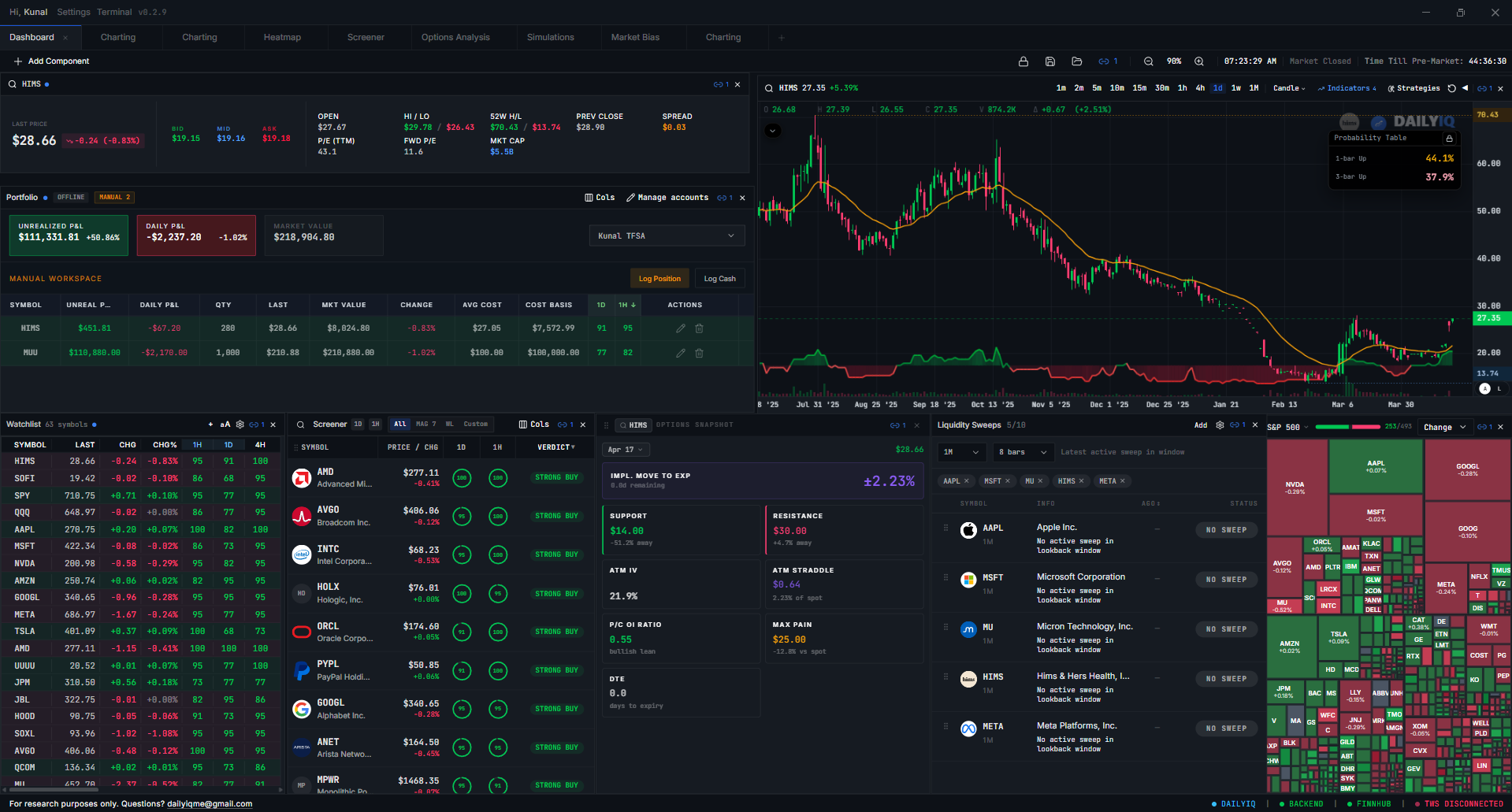Open the heatmap Change dropdown
Screen dimensions: 1512x812
[x=1445, y=427]
